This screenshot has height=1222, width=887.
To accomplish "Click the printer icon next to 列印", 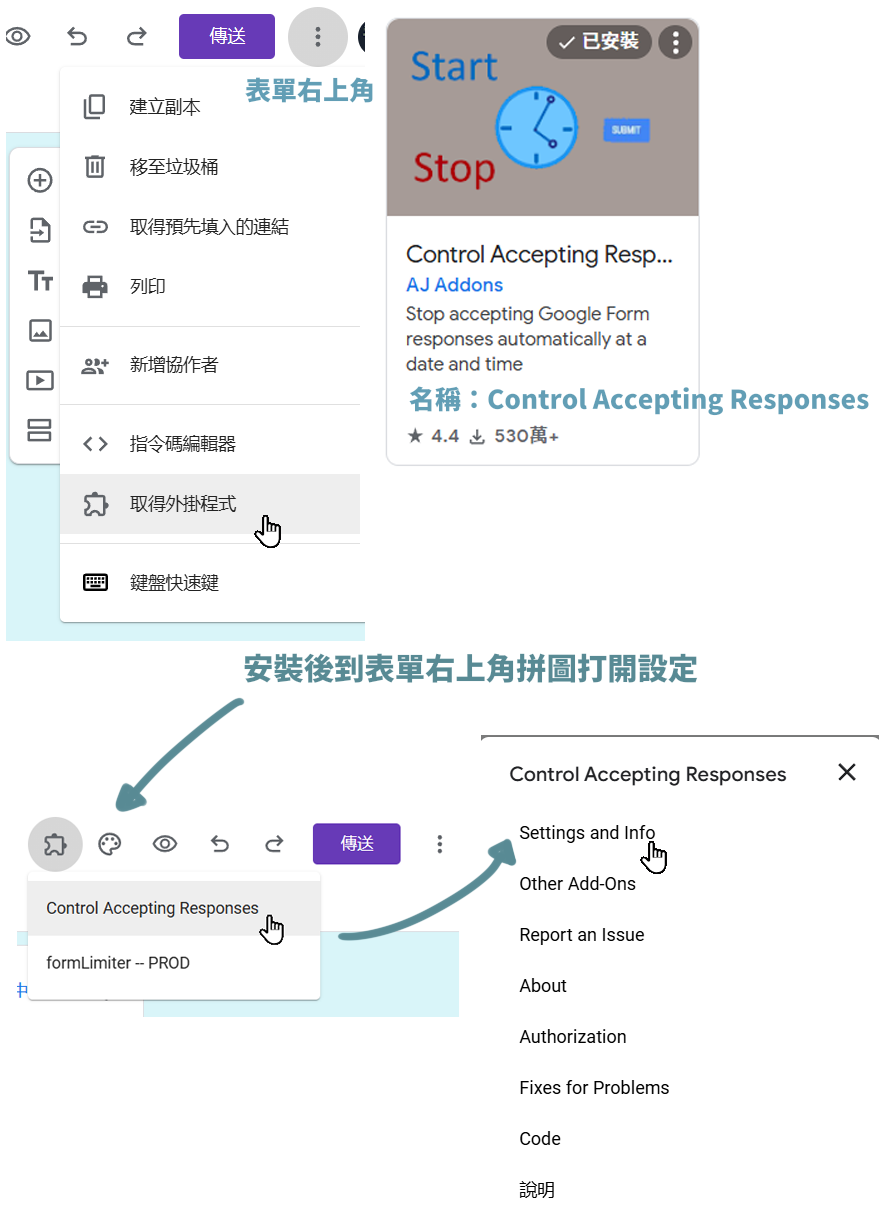I will click(95, 287).
